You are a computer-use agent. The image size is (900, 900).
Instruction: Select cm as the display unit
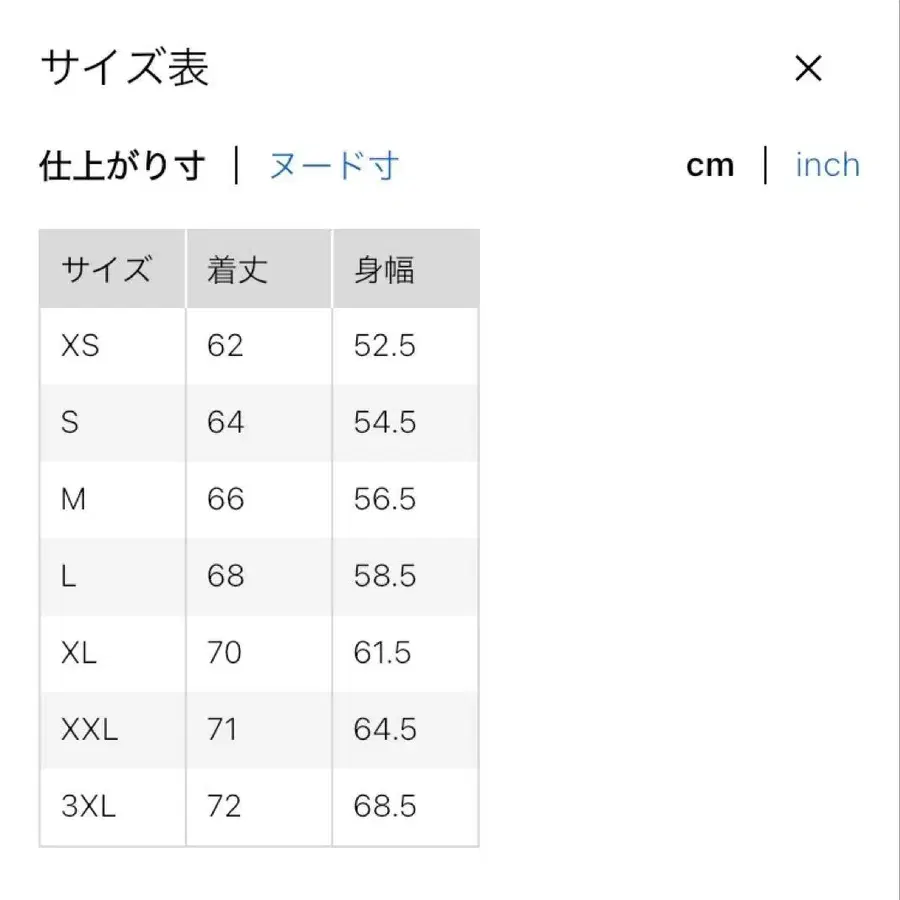[711, 164]
